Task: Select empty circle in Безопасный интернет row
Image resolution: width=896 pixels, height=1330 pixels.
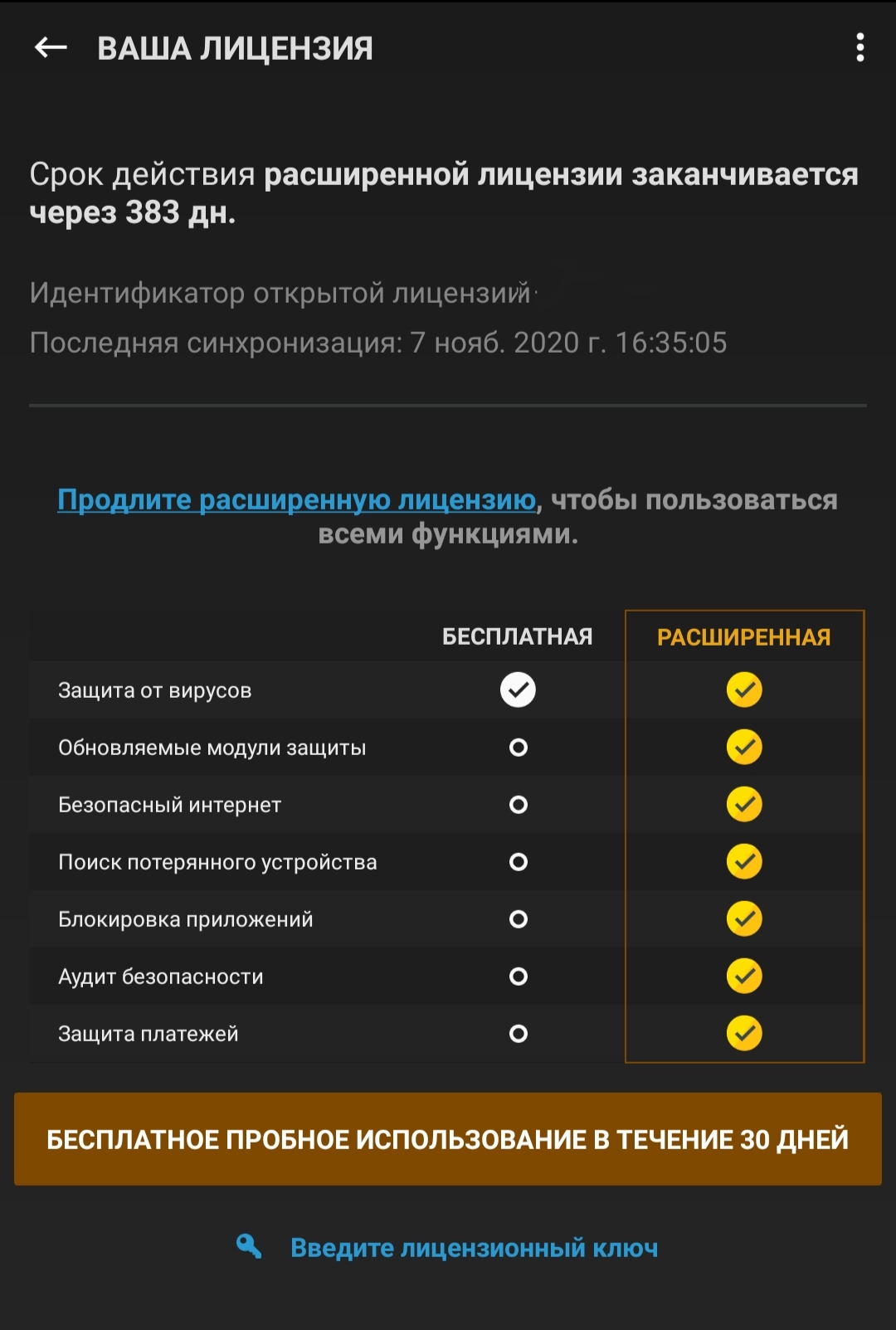Action: pos(519,805)
